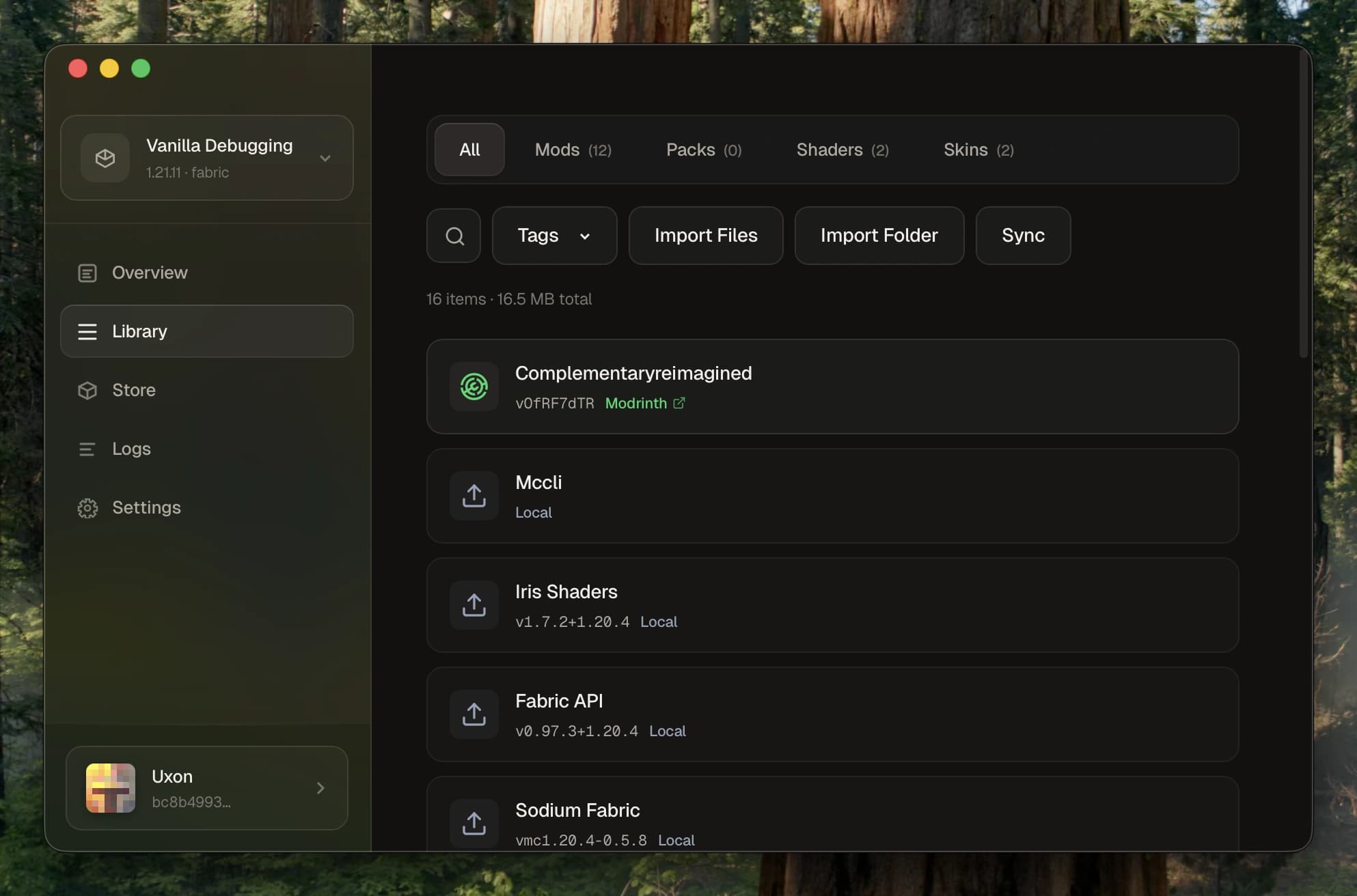1357x896 pixels.
Task: Click the Complementaryreimagined mod icon
Action: 474,387
